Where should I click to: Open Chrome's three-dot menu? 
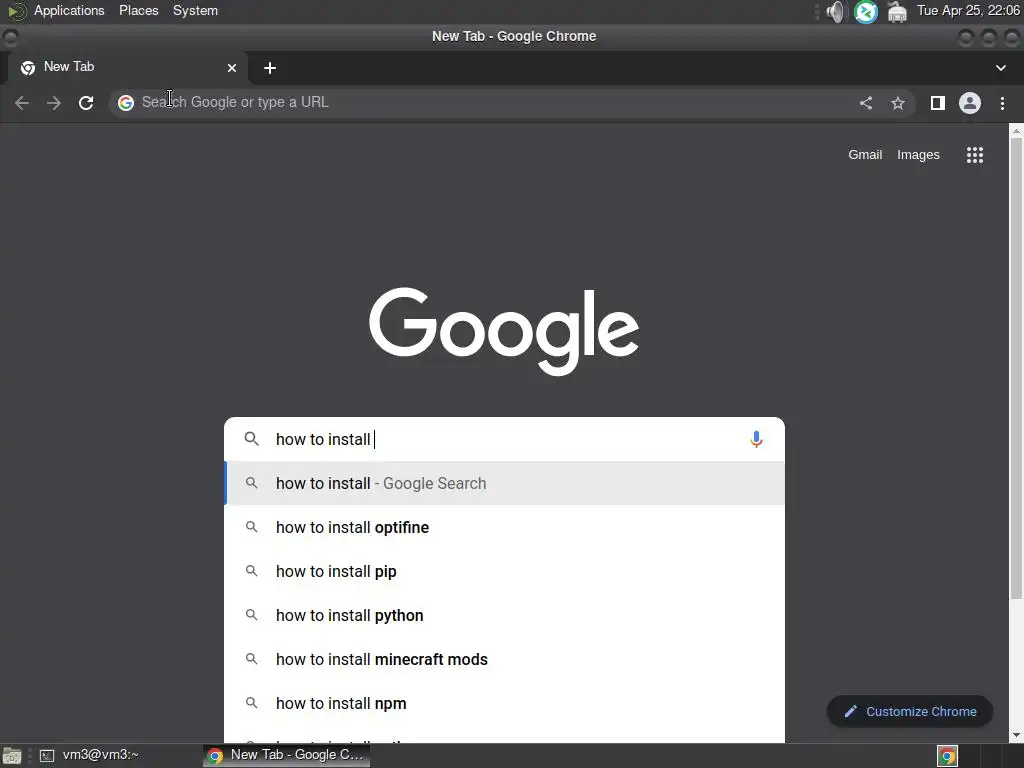[x=1002, y=103]
